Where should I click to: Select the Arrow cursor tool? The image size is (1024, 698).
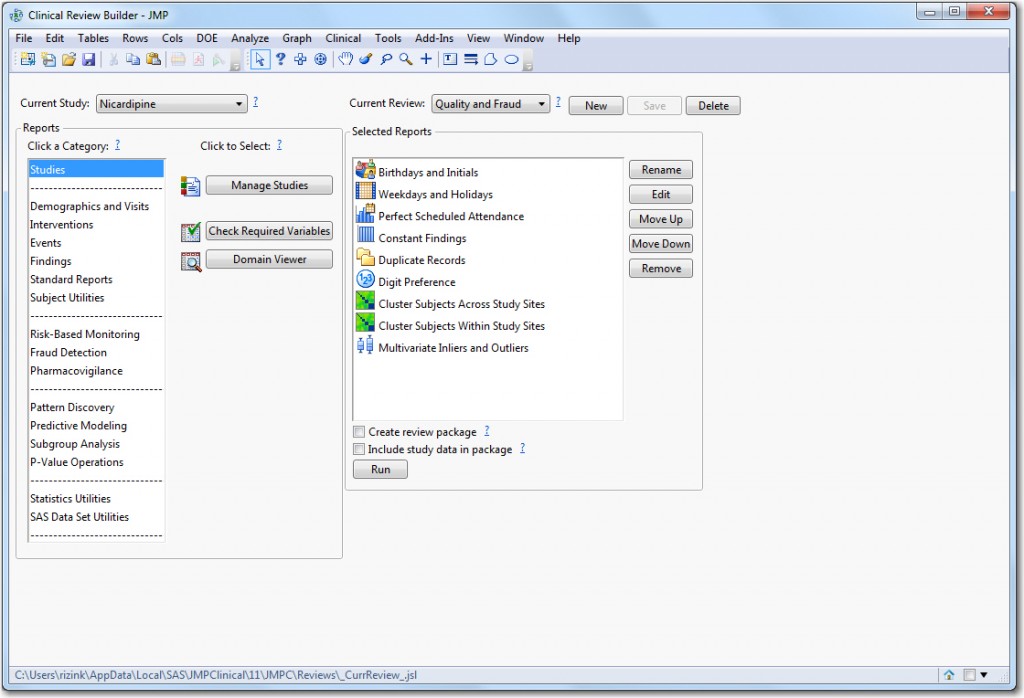pyautogui.click(x=259, y=59)
